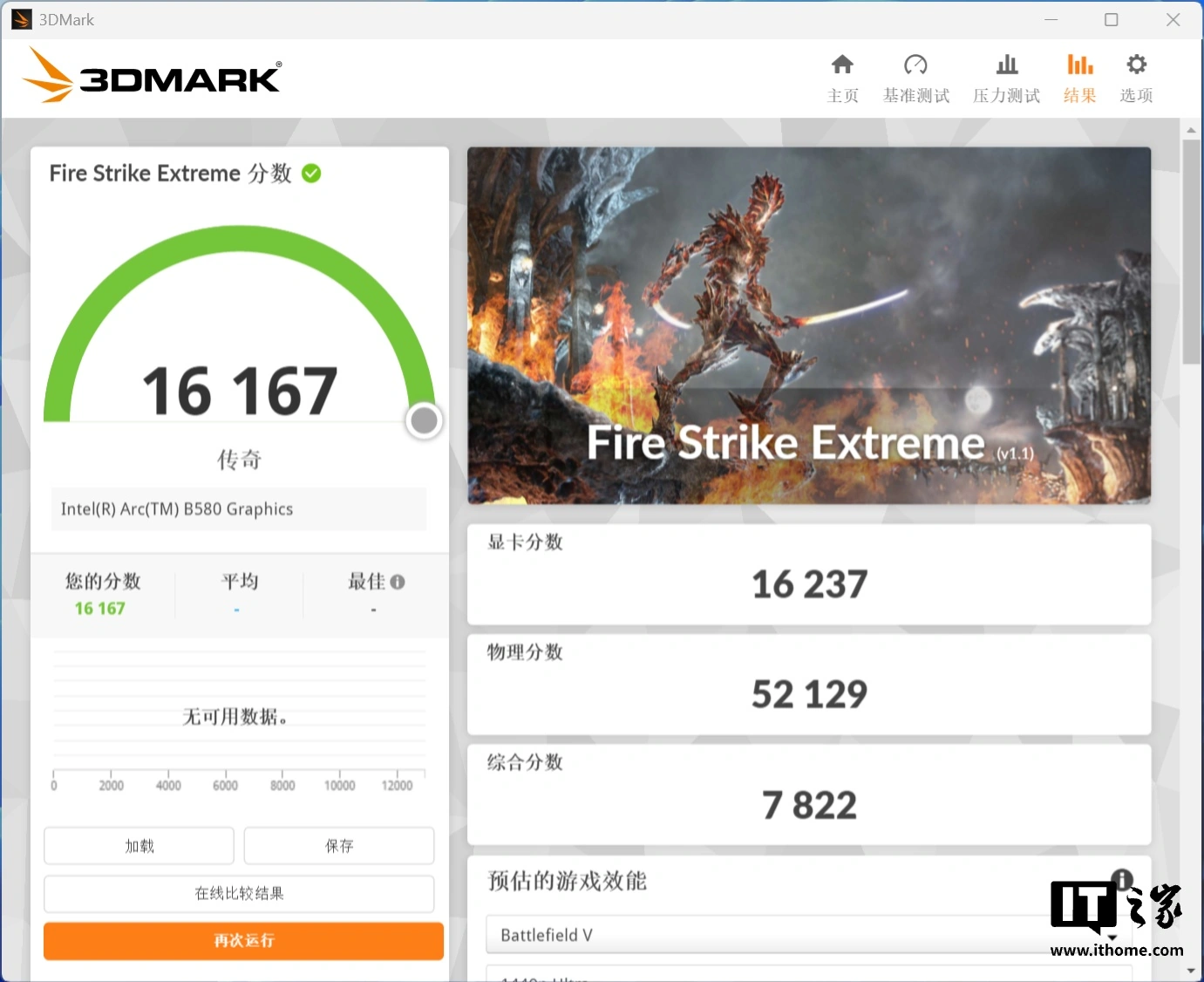Viewport: 1204px width, 982px height.
Task: Click the green 您的分数 value 16 167
Action: 99,609
